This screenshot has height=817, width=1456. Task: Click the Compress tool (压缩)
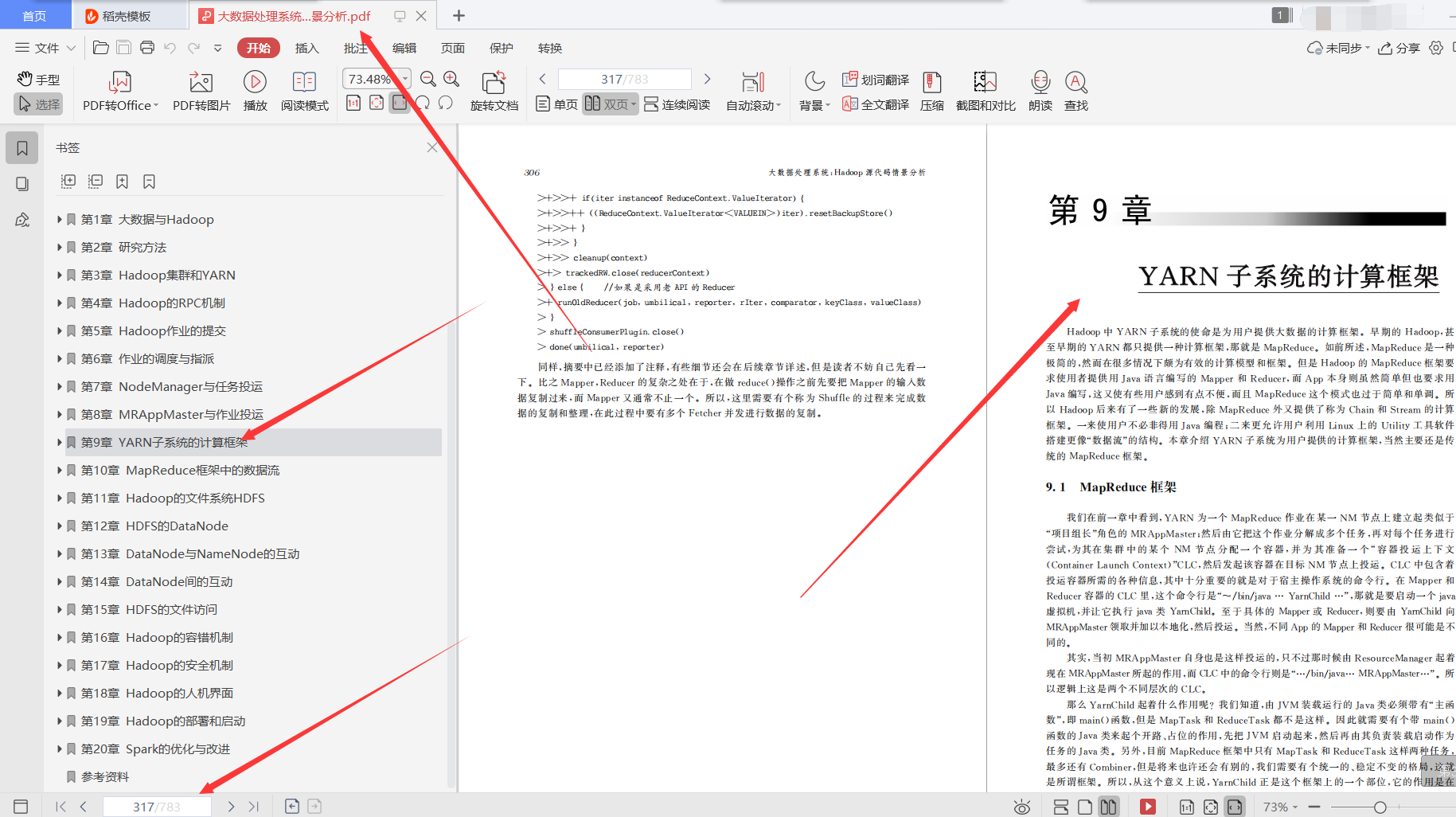coord(932,92)
